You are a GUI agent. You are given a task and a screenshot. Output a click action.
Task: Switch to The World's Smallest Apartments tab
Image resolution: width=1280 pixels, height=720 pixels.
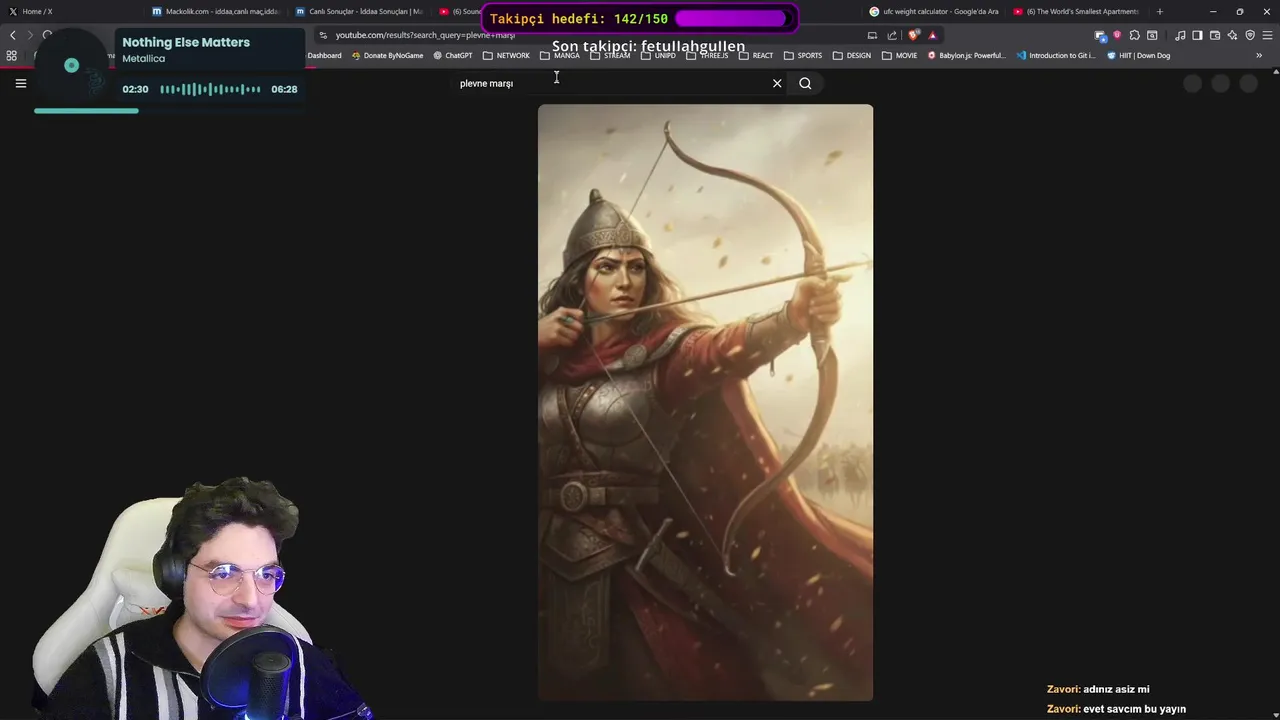(x=1077, y=11)
